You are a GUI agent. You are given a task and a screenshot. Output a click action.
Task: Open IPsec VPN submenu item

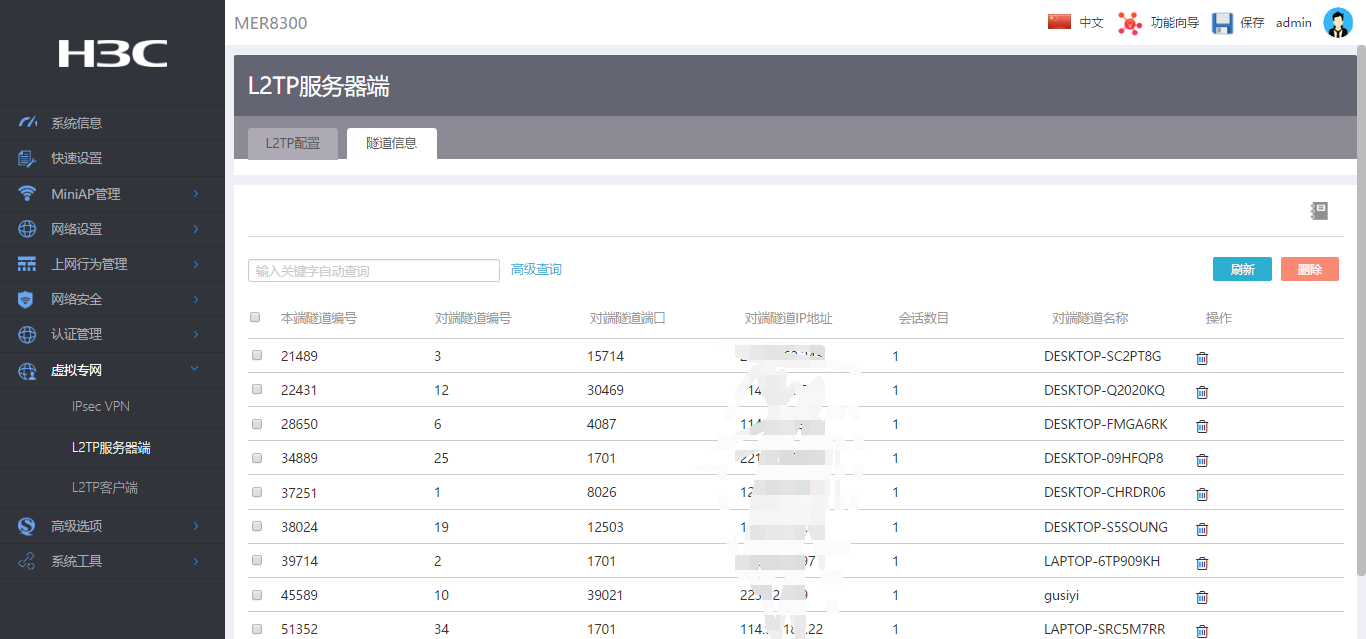[x=101, y=407]
